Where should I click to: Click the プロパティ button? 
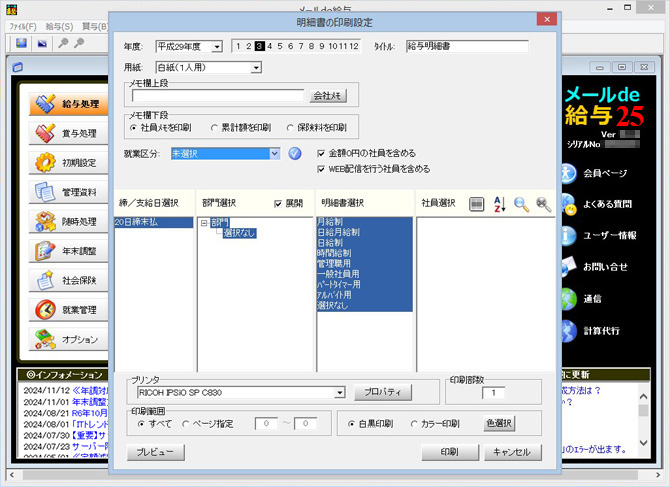pyautogui.click(x=383, y=392)
